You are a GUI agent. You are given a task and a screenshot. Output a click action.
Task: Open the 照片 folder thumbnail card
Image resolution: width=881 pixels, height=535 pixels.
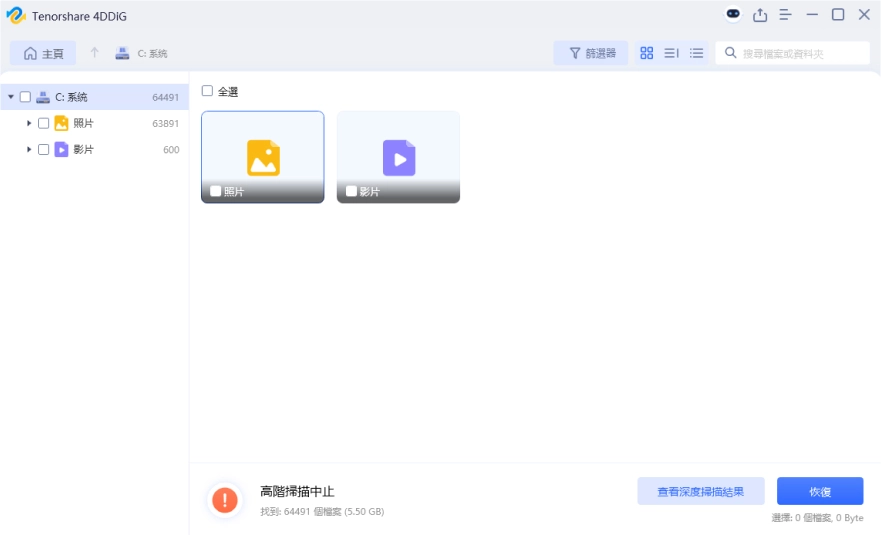point(262,157)
